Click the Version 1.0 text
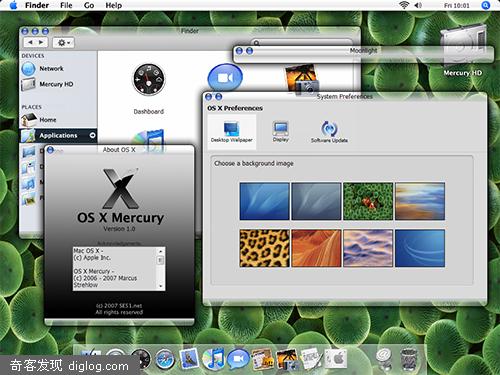 point(119,229)
